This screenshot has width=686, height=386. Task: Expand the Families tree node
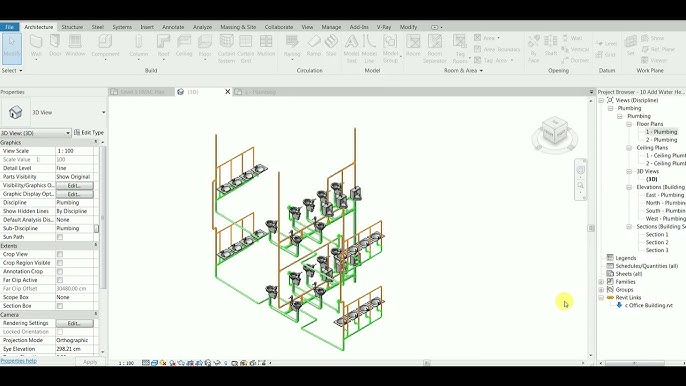pos(601,282)
